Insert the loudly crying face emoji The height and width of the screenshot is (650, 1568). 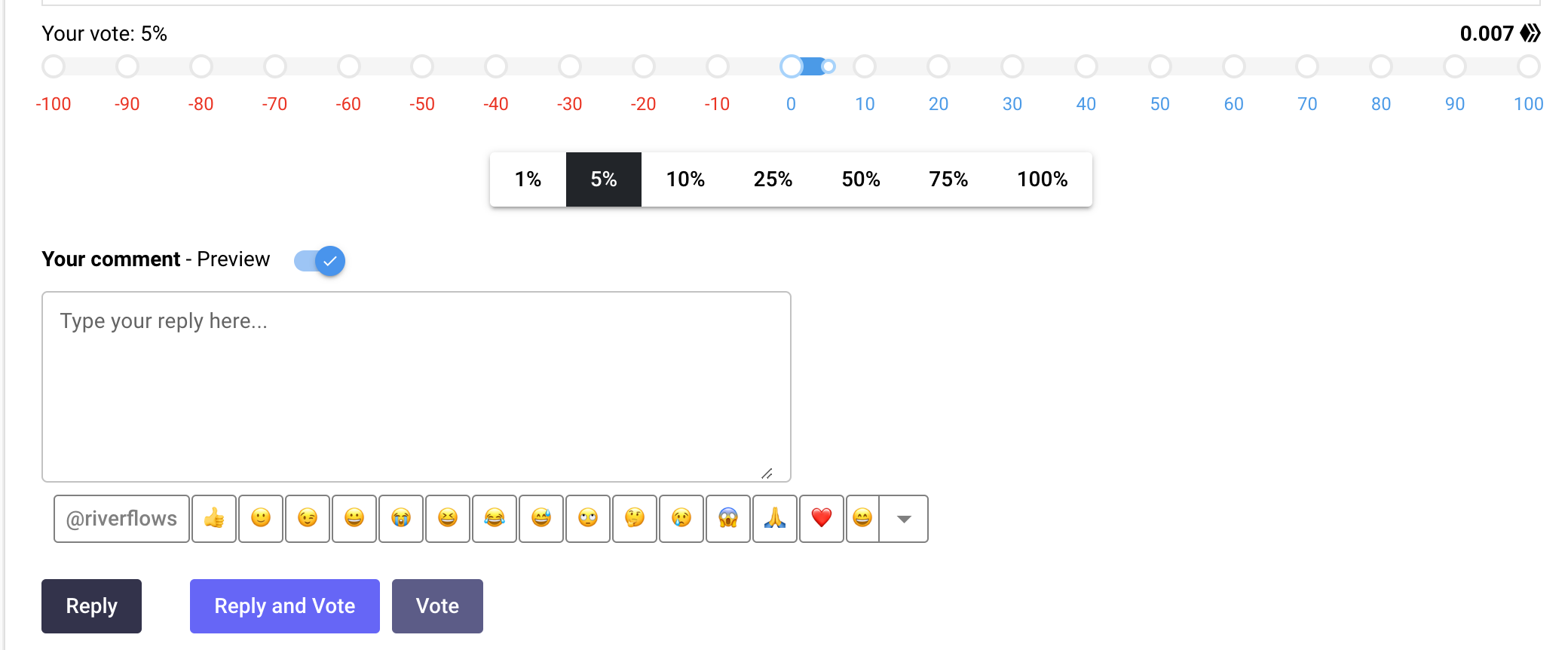[x=401, y=519]
